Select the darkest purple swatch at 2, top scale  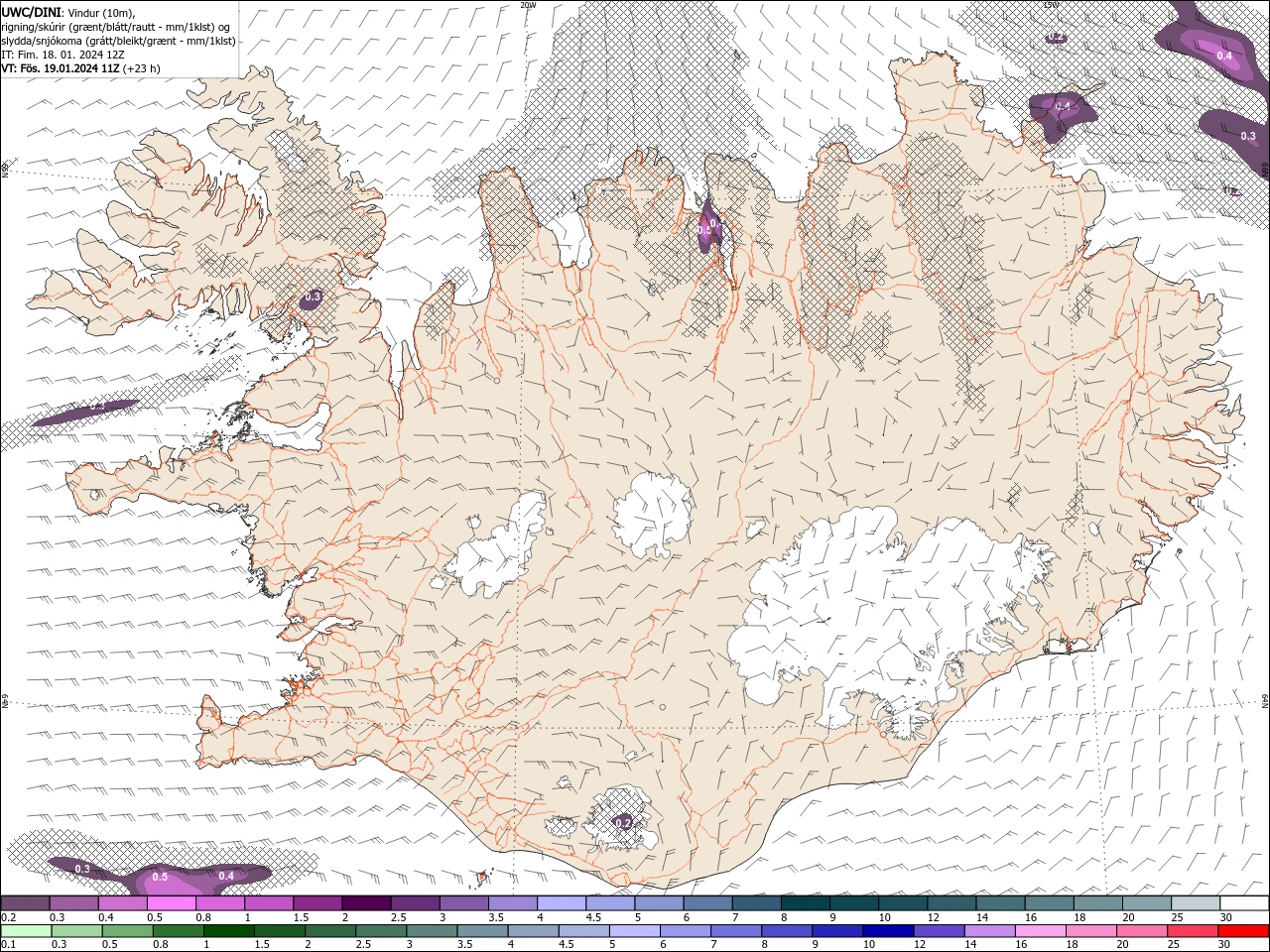(x=366, y=903)
